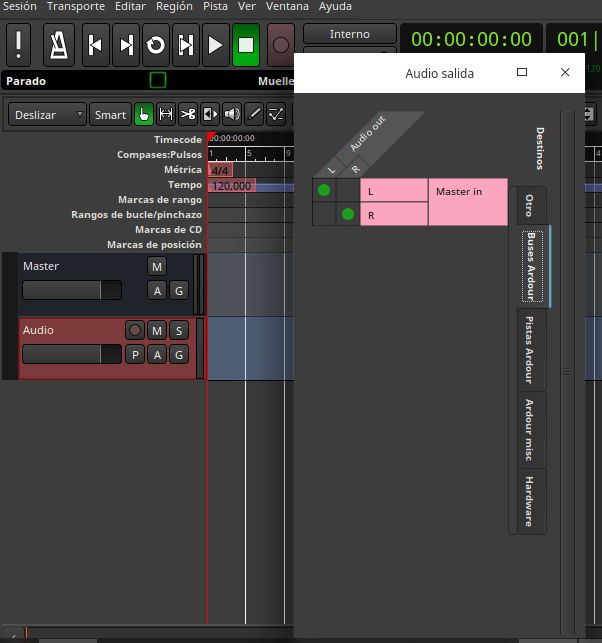Switch to the Hardware destinations tab
Viewport: 602px width, 643px height.
528,501
